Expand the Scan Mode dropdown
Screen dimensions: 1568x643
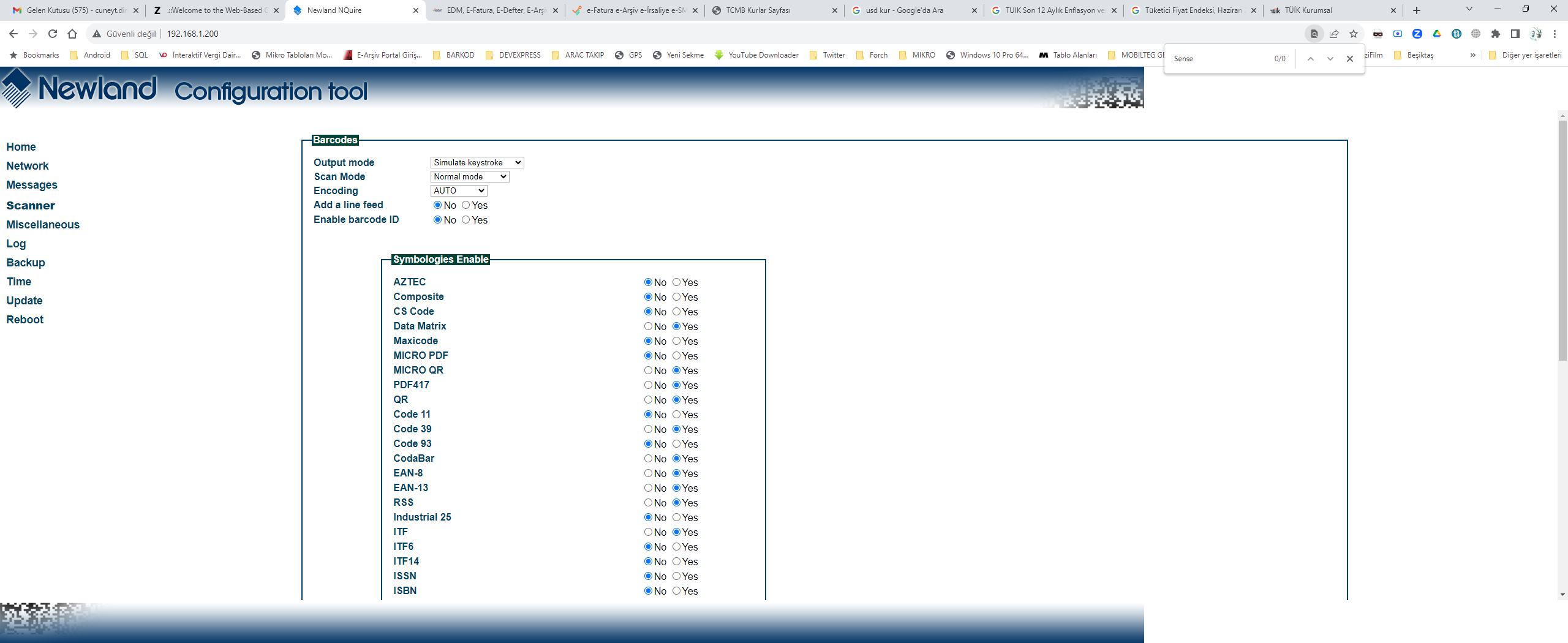coord(470,176)
